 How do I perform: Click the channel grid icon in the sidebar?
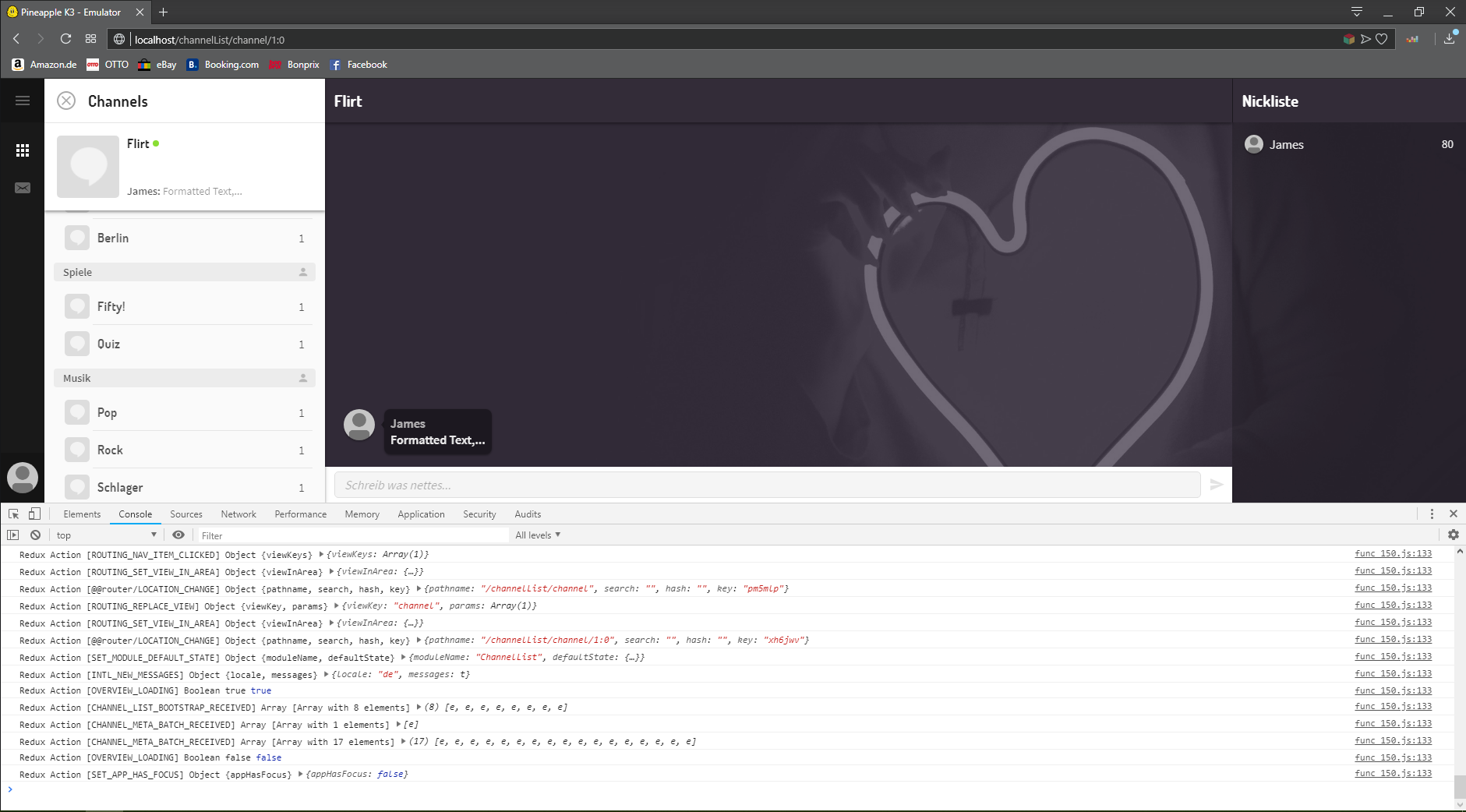coord(23,150)
